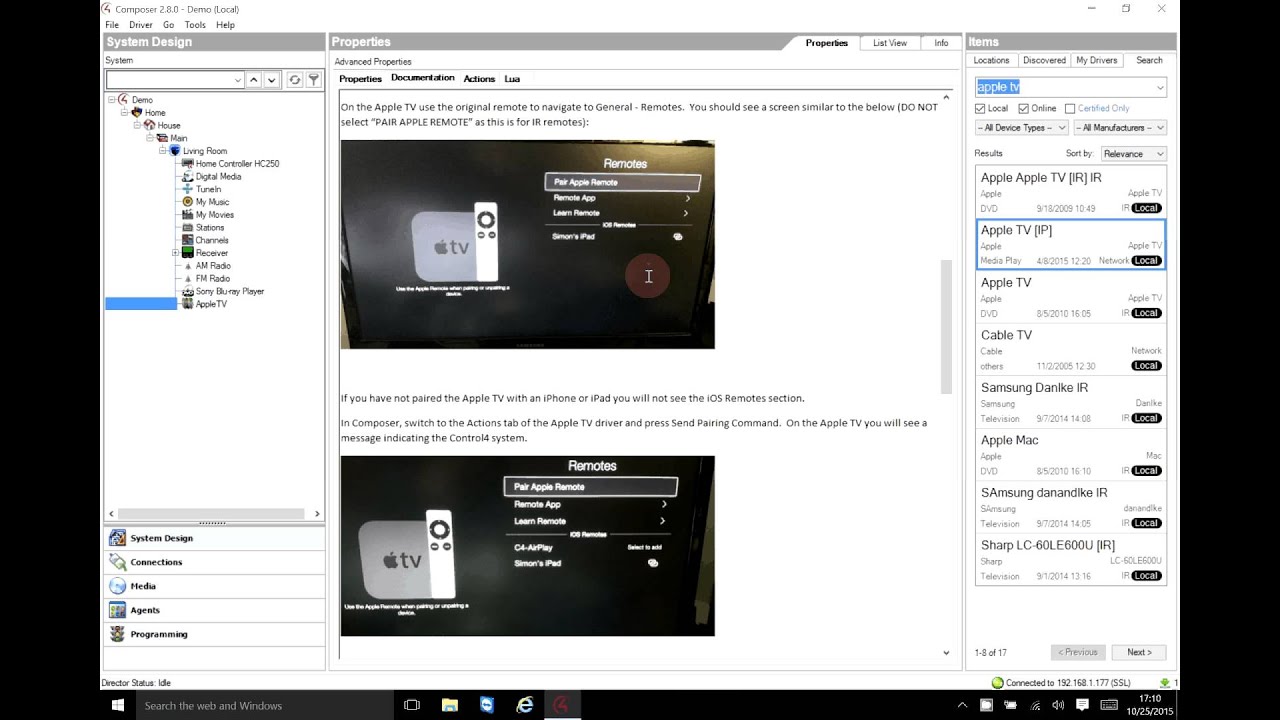This screenshot has width=1280, height=720.
Task: Open the Sort by Relevance dropdown
Action: 1134,154
